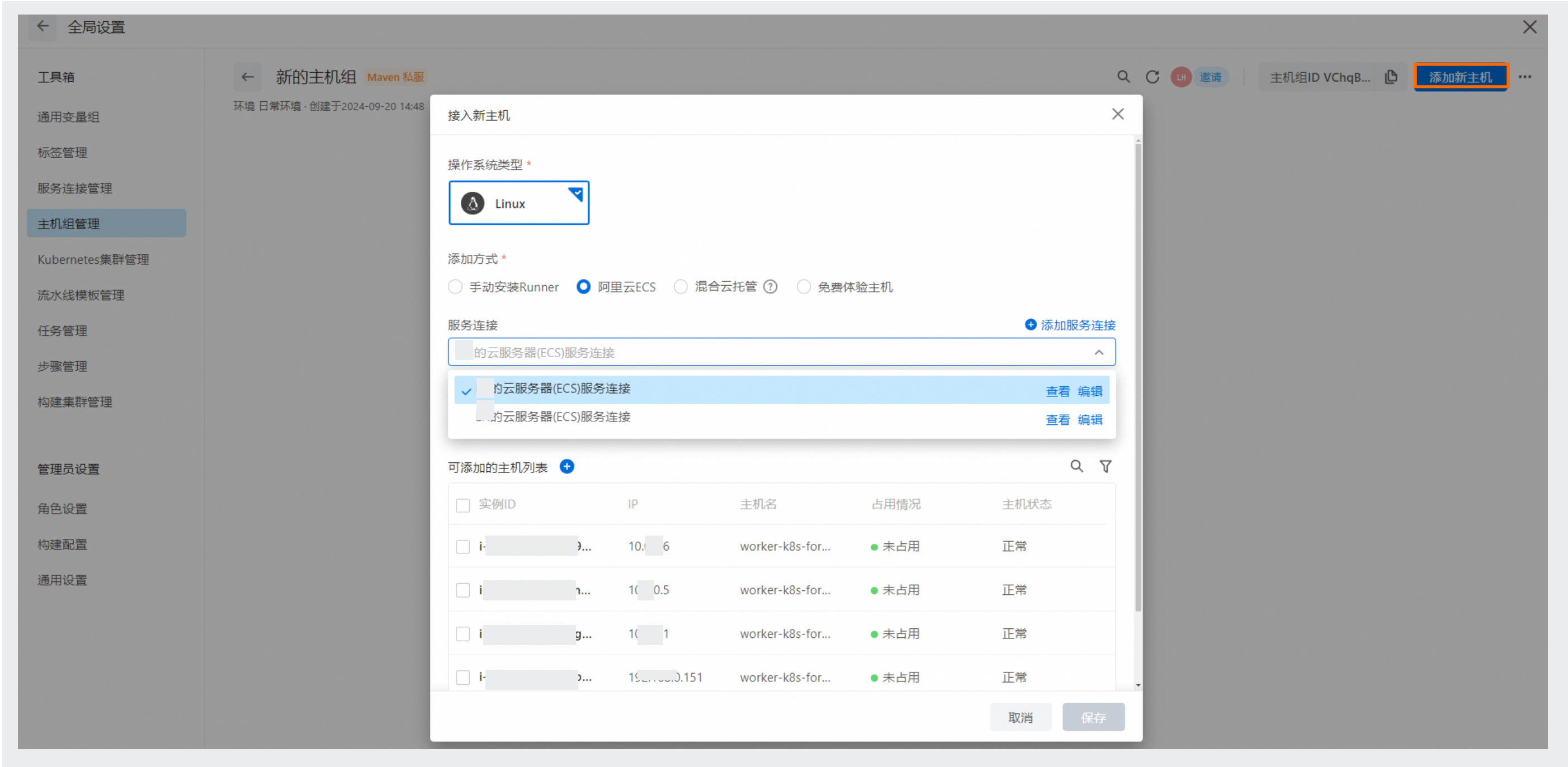
Task: Open 任务管理 in sidebar
Action: coord(62,330)
